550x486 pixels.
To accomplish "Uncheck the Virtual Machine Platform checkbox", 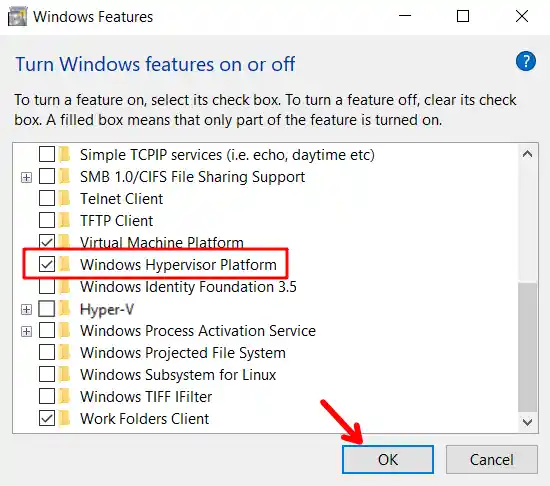I will coord(47,242).
